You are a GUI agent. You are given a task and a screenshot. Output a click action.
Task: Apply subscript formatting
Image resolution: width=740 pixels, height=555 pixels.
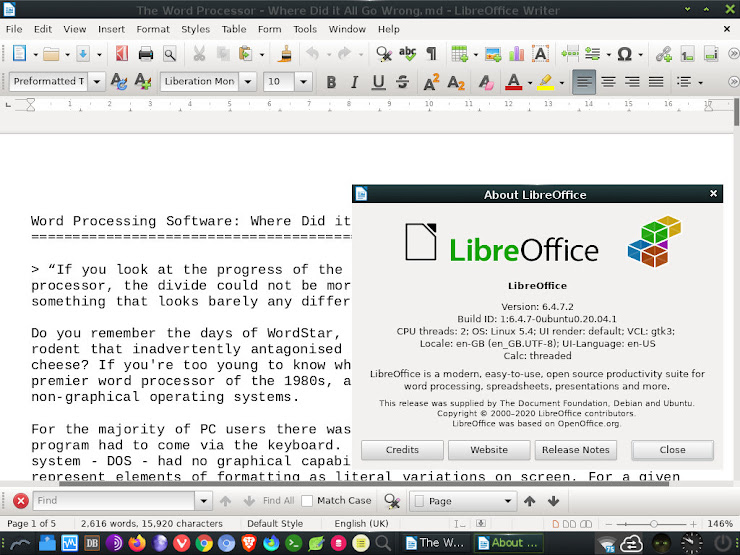pyautogui.click(x=456, y=83)
